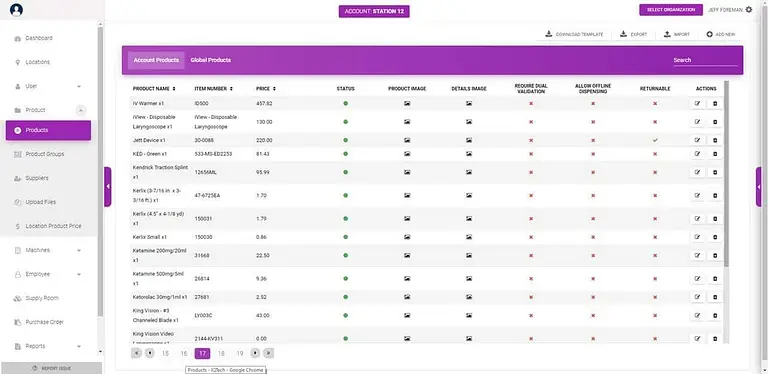The height and width of the screenshot is (374, 768).
Task: Toggle Returnable for Kendrick Traction Splint
Action: point(655,172)
